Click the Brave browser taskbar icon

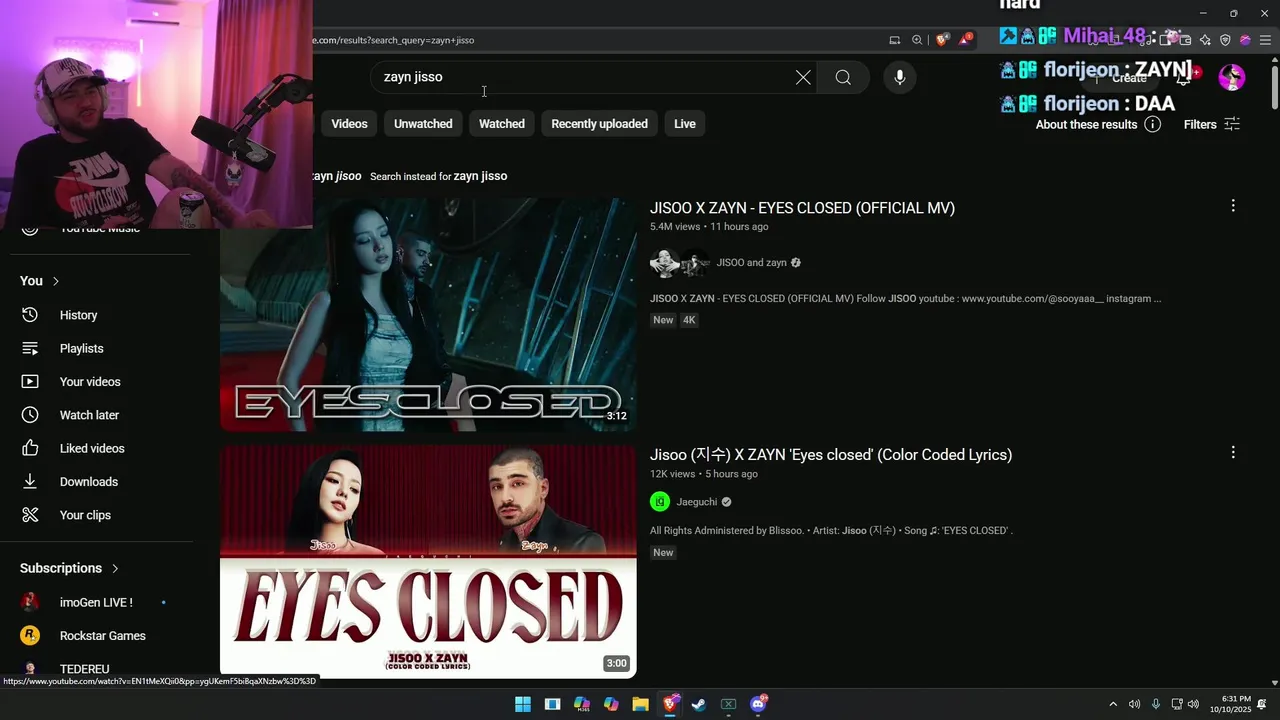(x=670, y=704)
